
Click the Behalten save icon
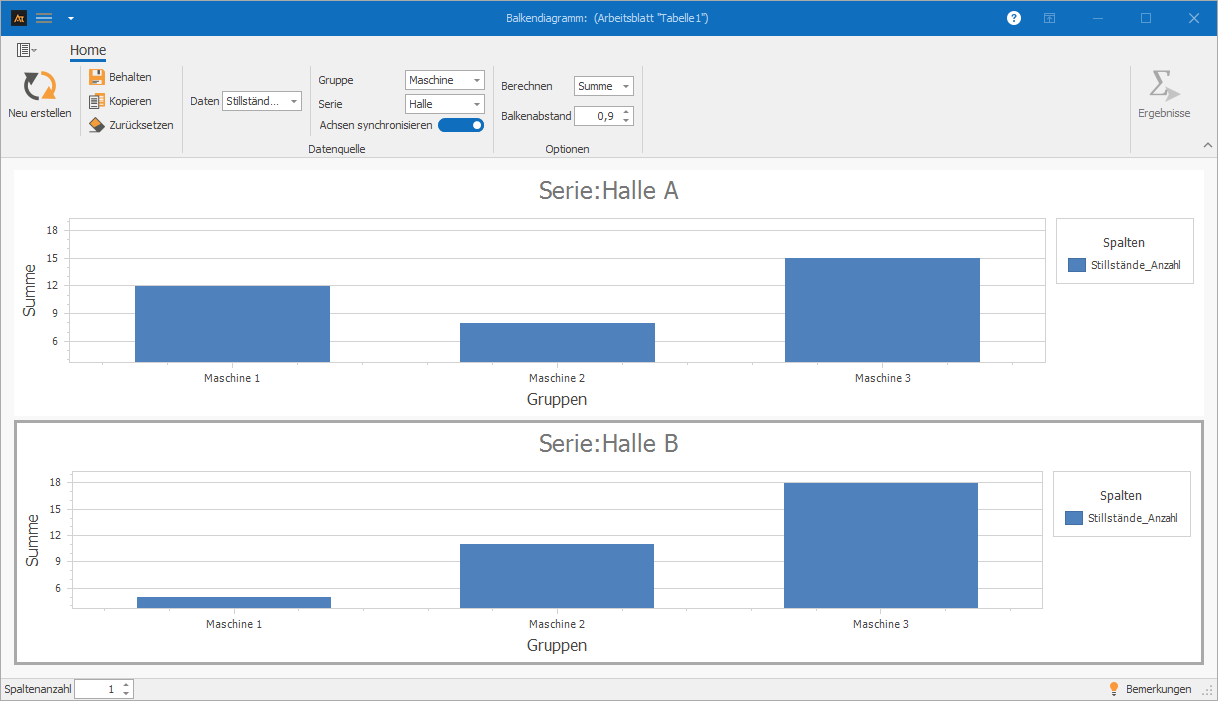click(x=97, y=77)
